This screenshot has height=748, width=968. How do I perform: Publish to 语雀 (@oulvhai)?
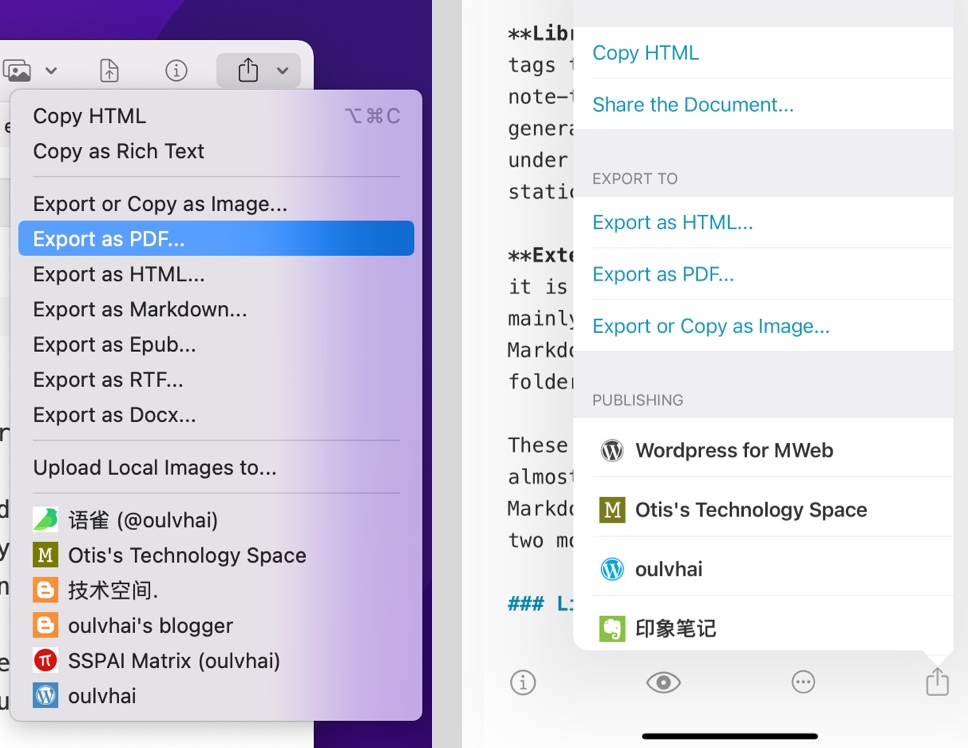[x=142, y=520]
